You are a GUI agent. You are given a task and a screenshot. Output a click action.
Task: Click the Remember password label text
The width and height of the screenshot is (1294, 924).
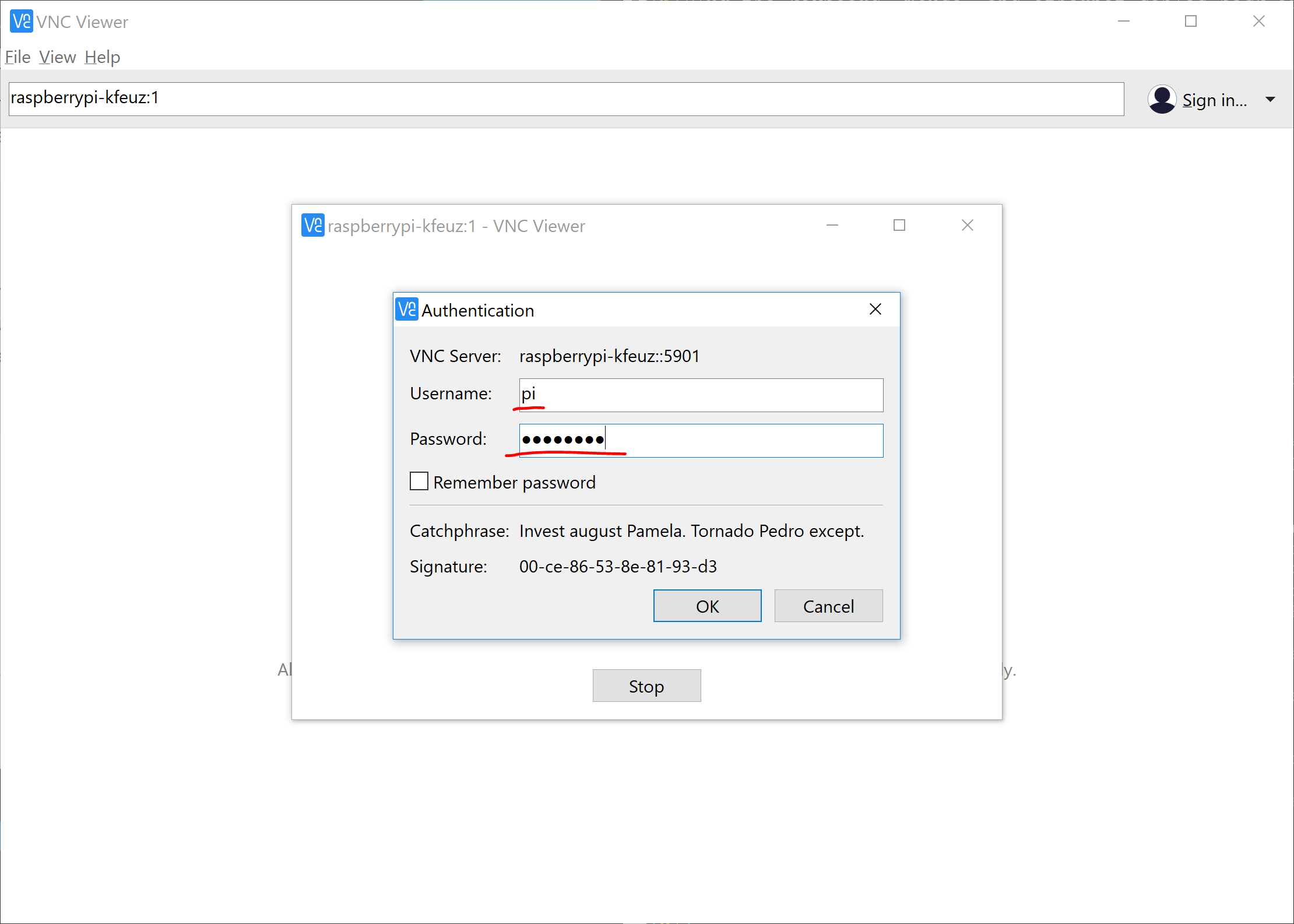click(515, 483)
